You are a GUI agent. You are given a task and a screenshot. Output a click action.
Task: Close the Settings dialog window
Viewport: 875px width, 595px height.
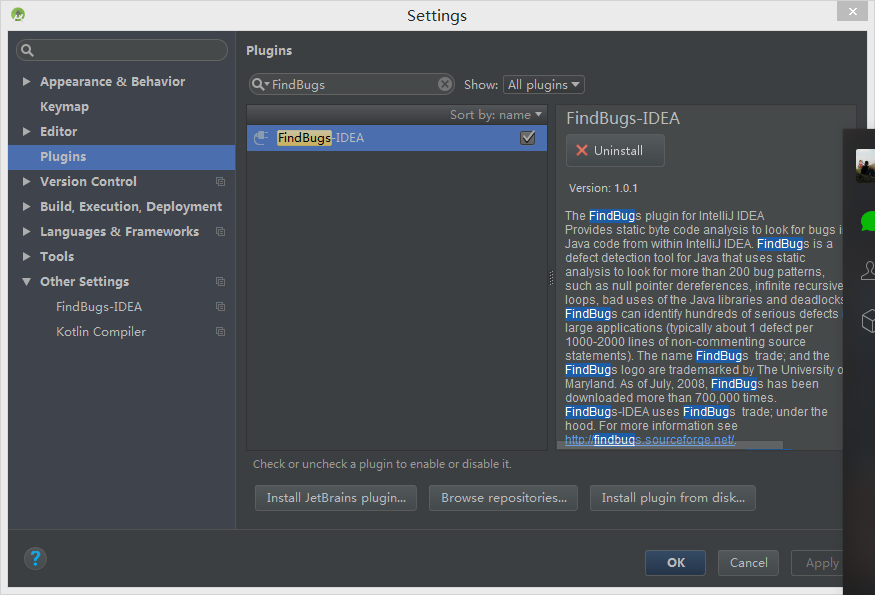852,11
